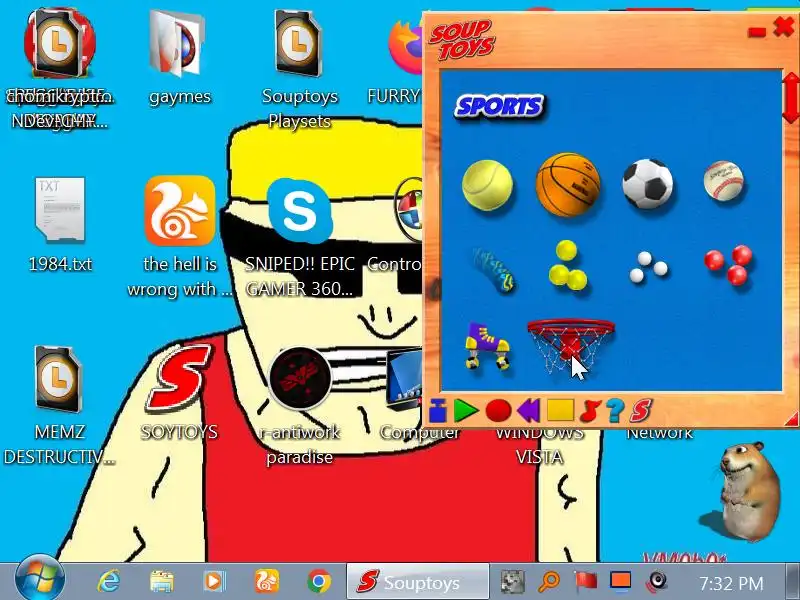Open UC Browser from the taskbar
Image resolution: width=800 pixels, height=600 pixels.
click(267, 581)
